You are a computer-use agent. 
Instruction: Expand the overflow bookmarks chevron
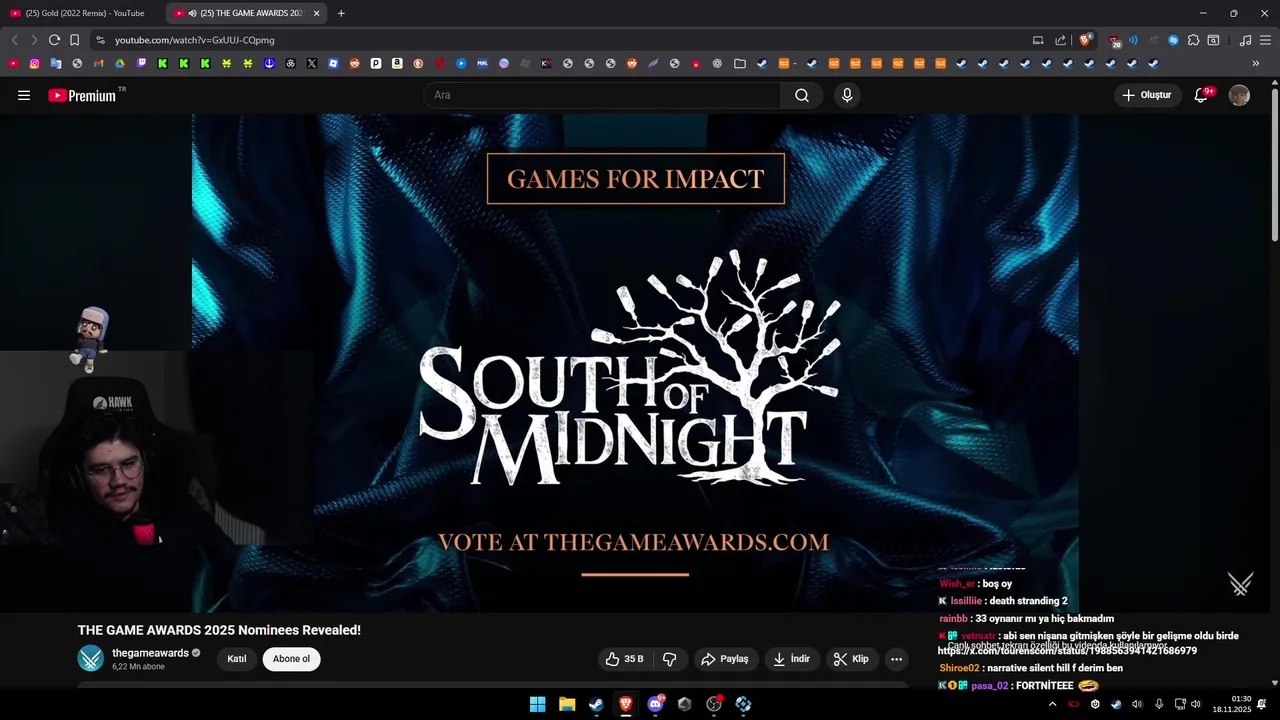[1256, 63]
